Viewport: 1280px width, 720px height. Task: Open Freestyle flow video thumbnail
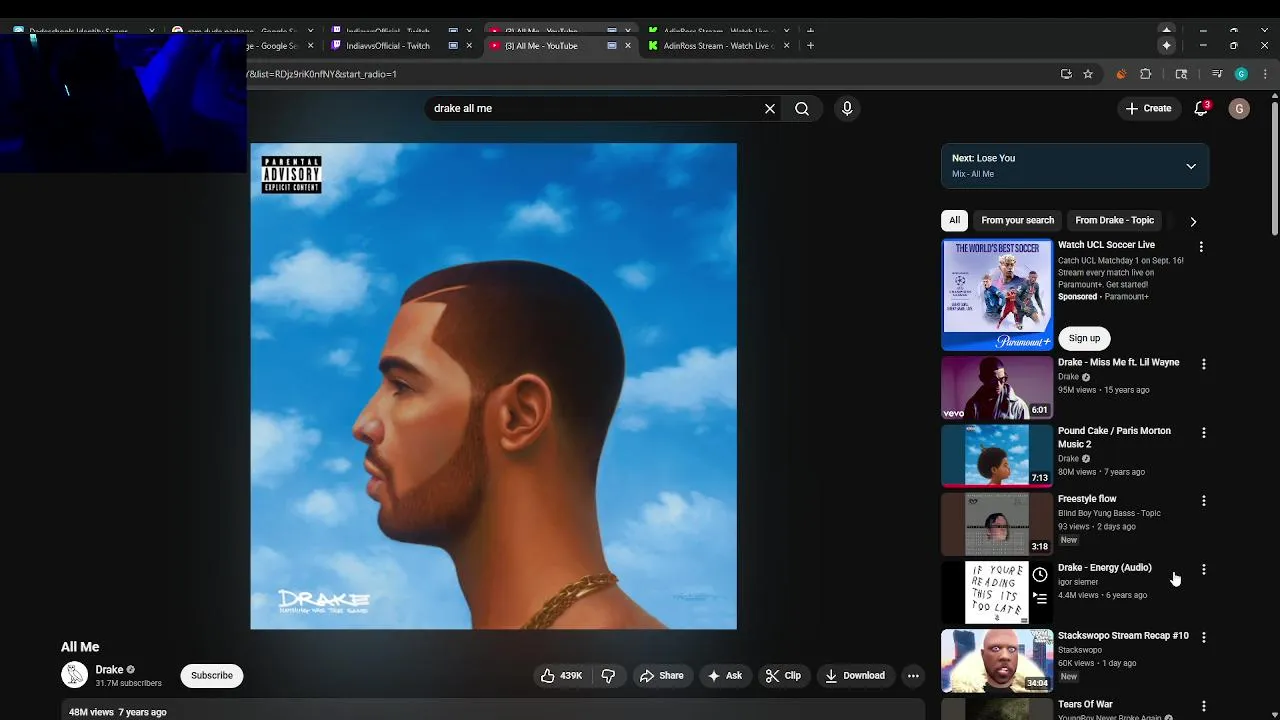pyautogui.click(x=997, y=523)
